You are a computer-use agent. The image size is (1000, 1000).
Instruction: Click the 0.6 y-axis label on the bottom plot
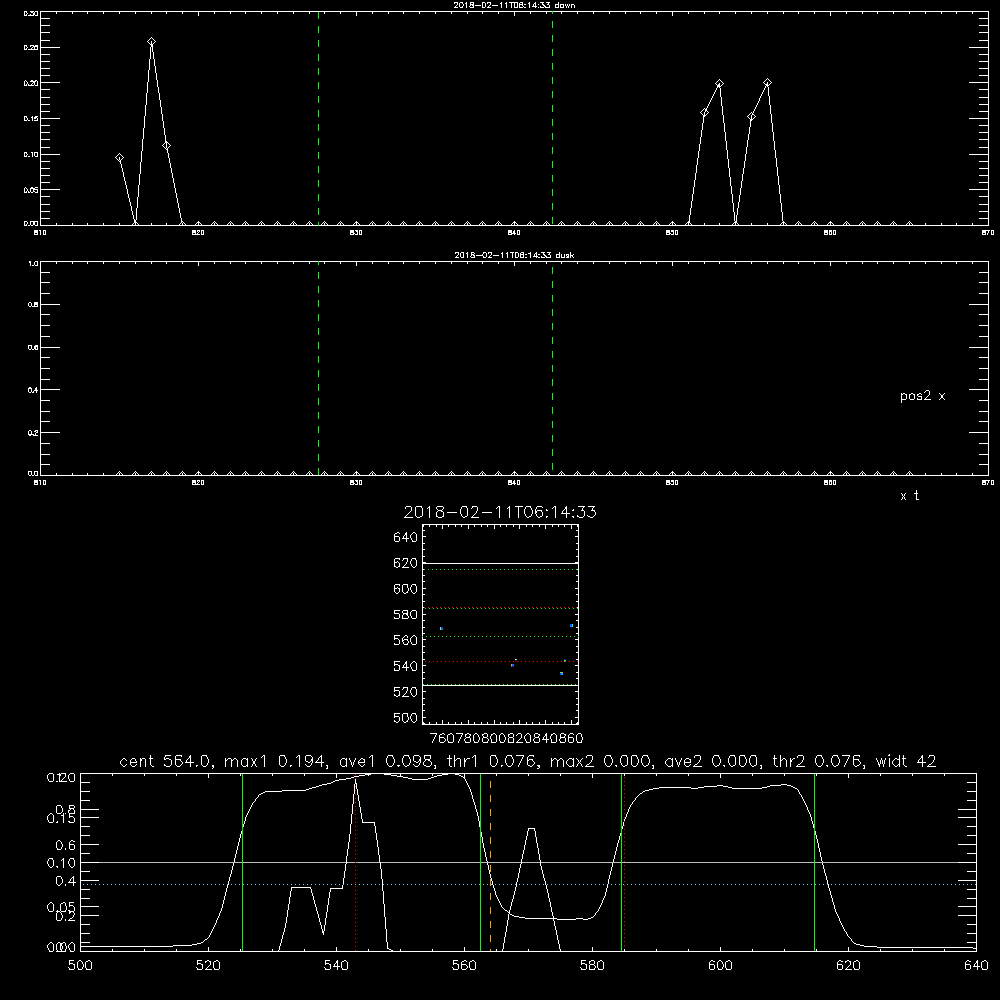pos(66,845)
